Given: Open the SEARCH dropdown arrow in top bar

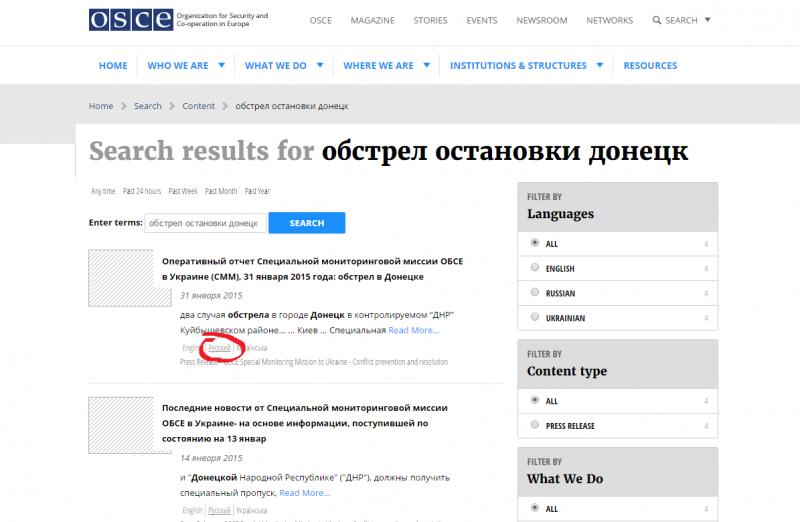Looking at the screenshot, I should [x=708, y=20].
